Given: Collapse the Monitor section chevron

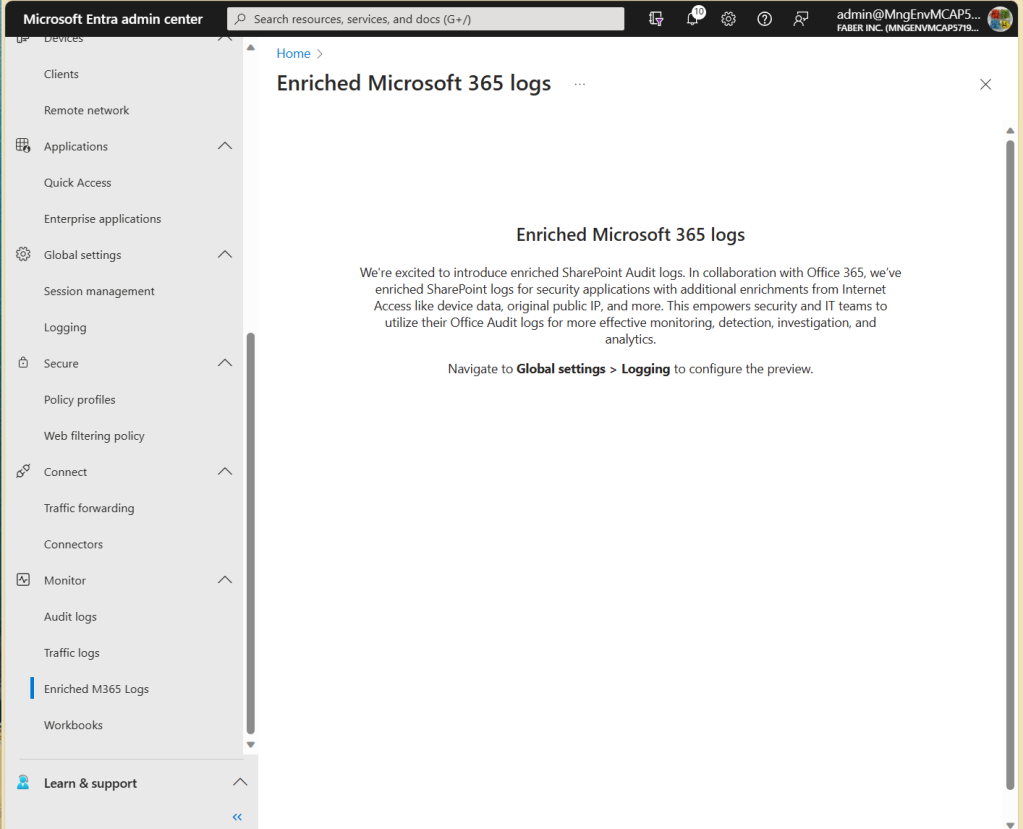Looking at the screenshot, I should [x=225, y=581].
